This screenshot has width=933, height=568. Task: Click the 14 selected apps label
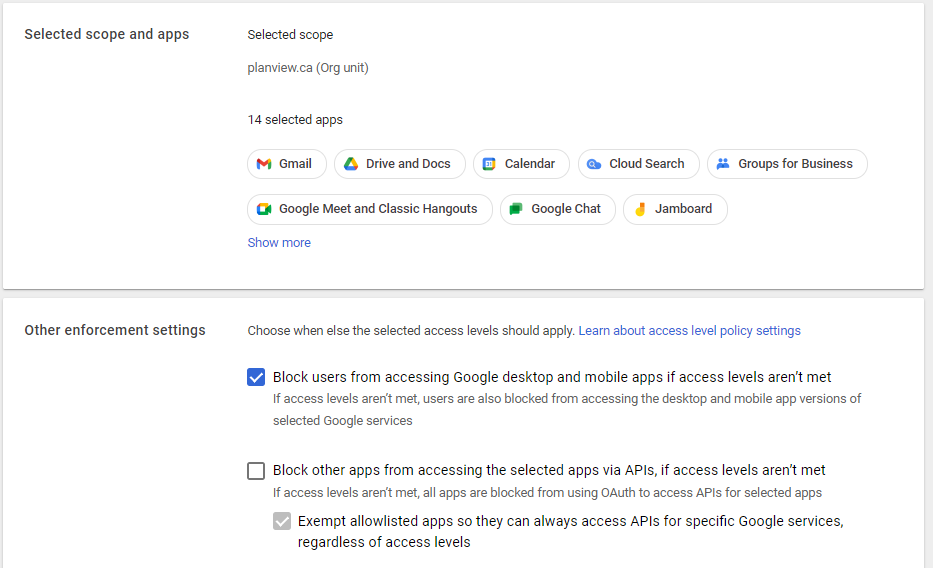tap(295, 120)
